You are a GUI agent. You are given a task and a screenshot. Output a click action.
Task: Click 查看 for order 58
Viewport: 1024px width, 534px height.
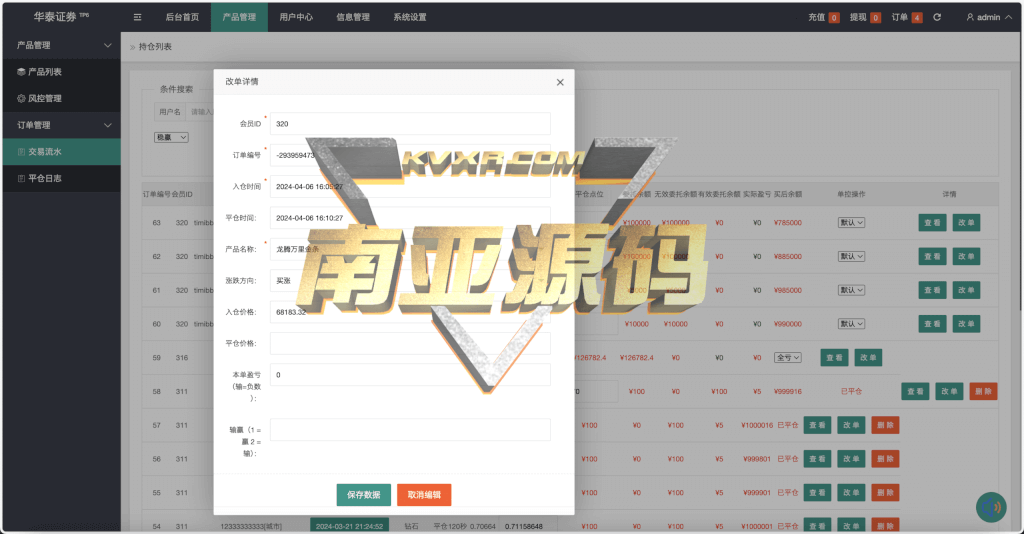915,392
